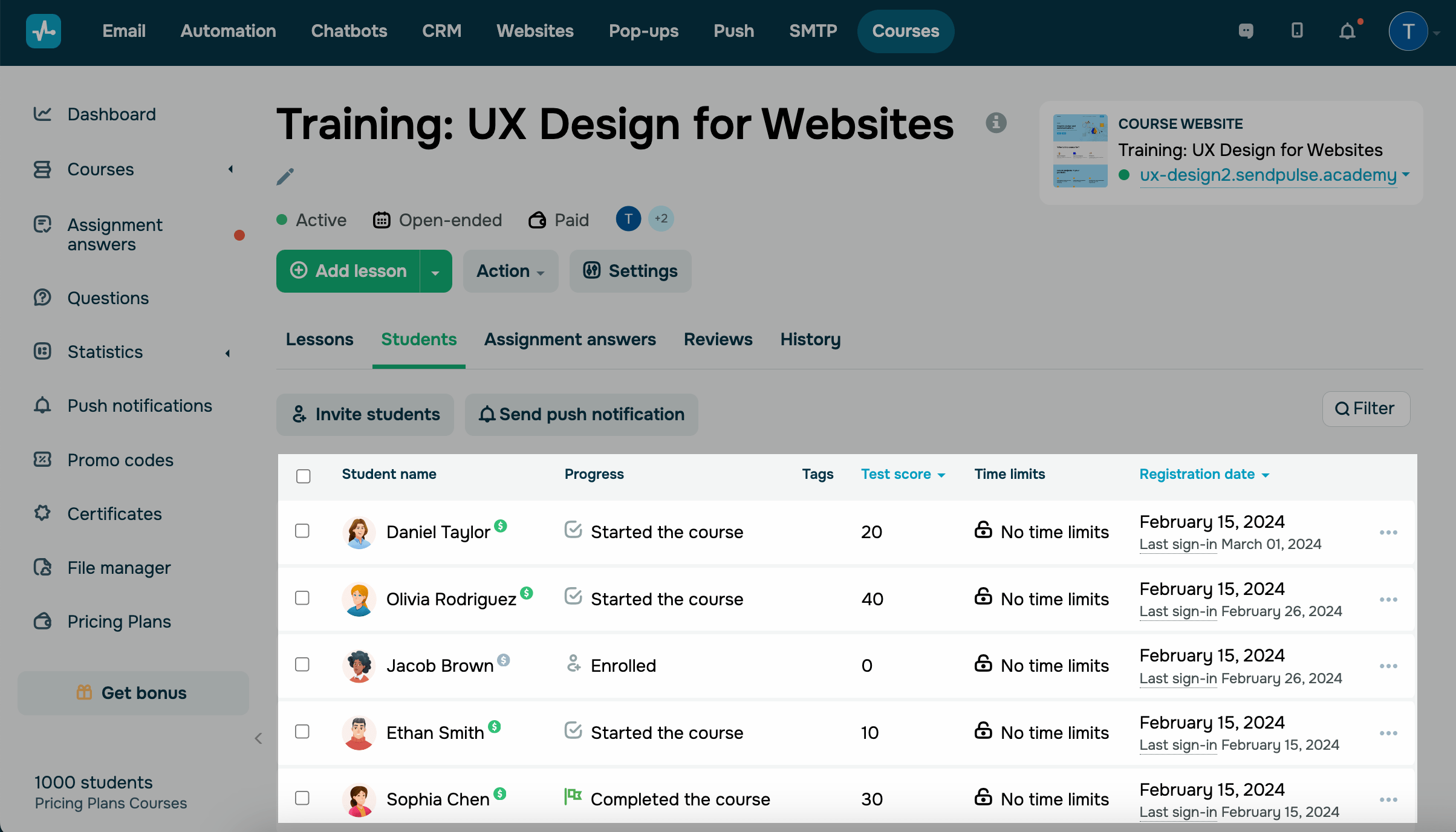
Task: Switch to the History tab
Action: tap(810, 339)
